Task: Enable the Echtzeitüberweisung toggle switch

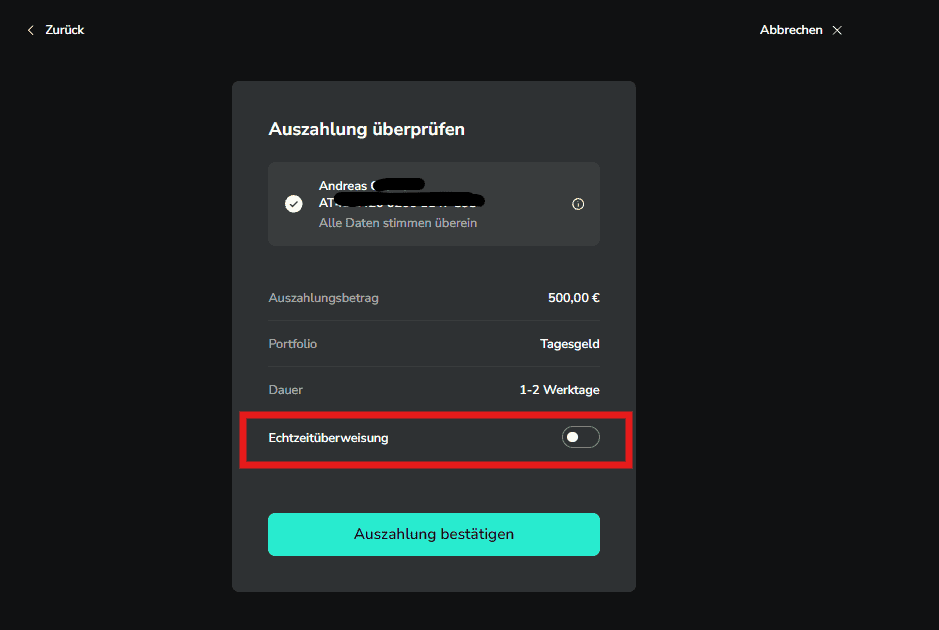Action: 580,437
